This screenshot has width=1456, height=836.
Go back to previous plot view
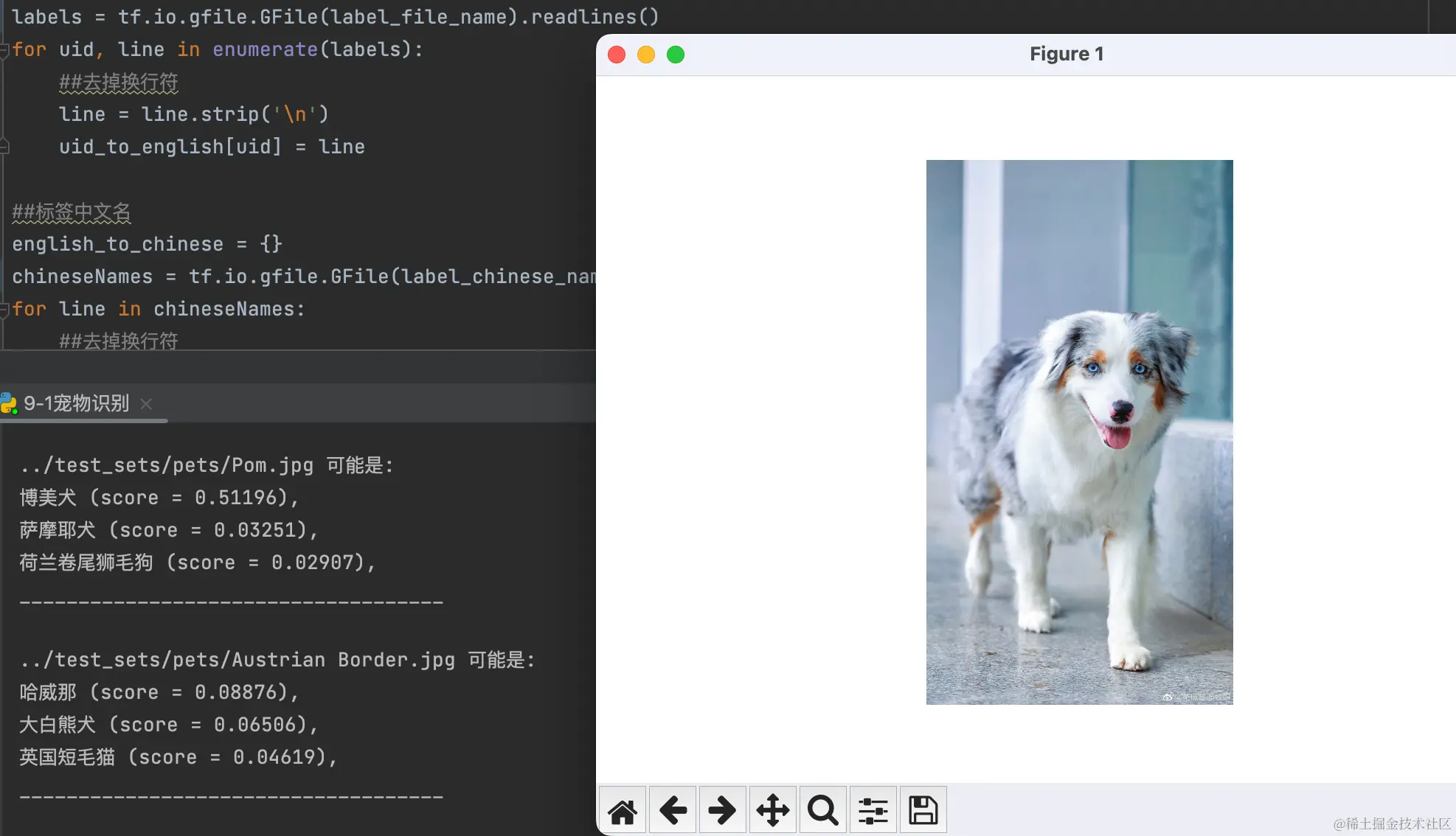click(x=673, y=811)
